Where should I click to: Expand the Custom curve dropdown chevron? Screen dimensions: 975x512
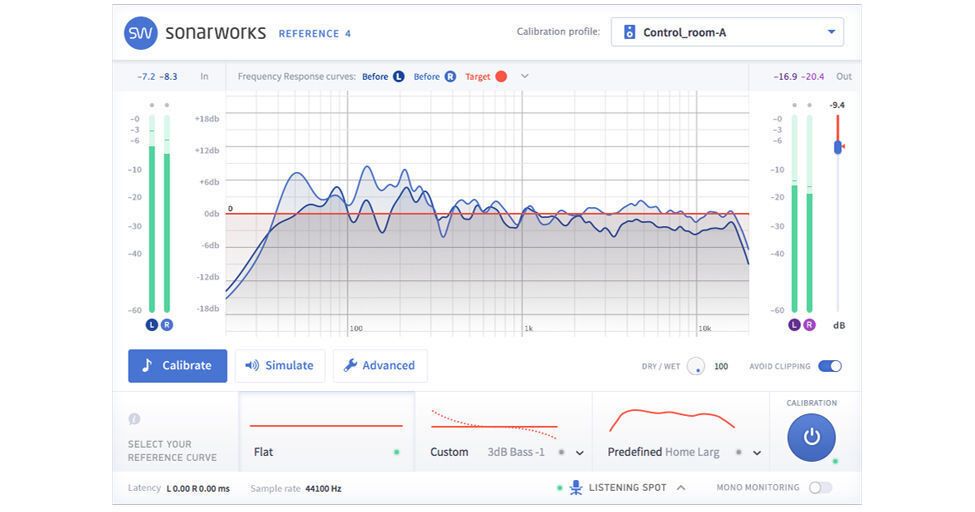[580, 453]
